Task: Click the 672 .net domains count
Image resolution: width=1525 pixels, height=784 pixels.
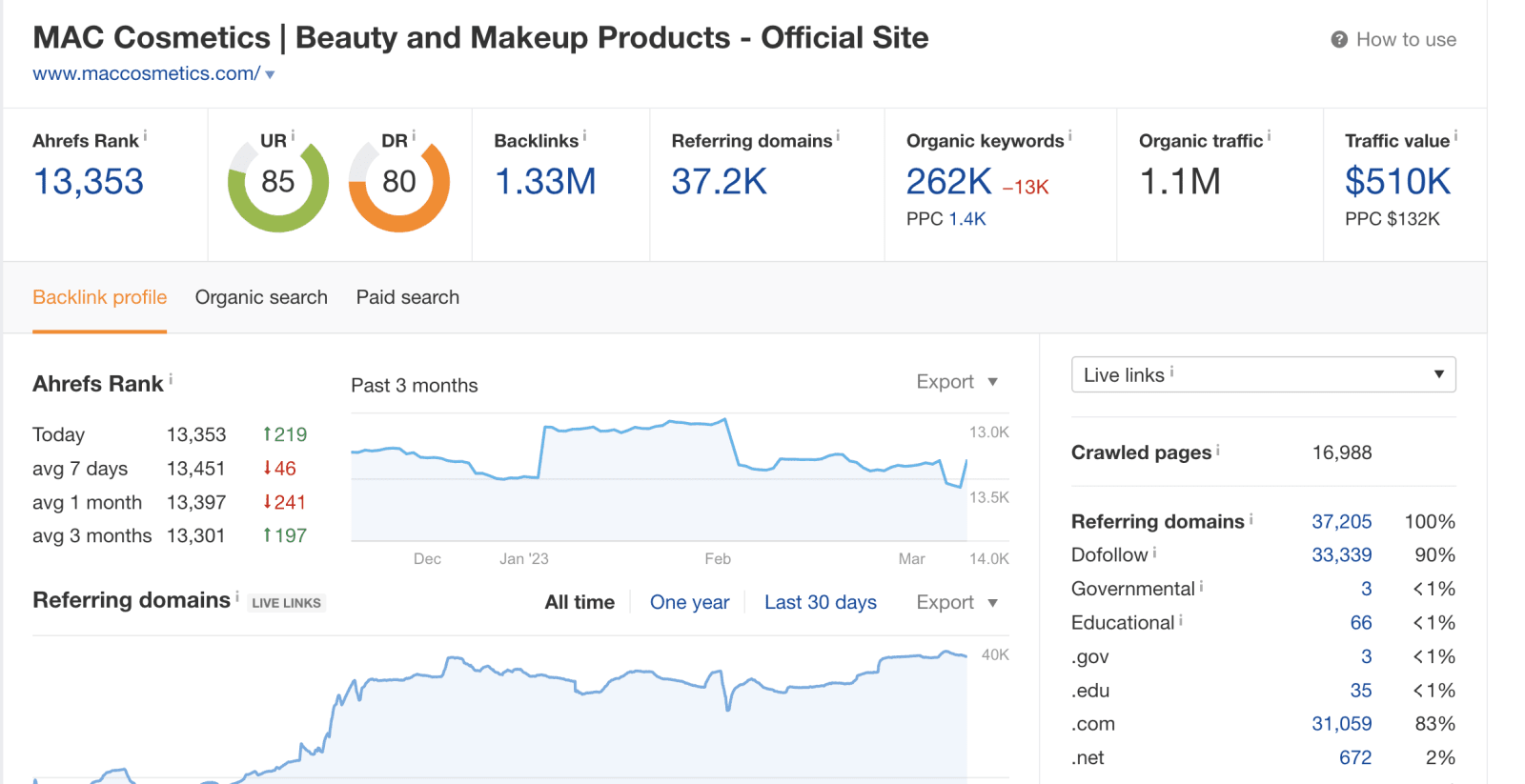Action: pos(1355,758)
